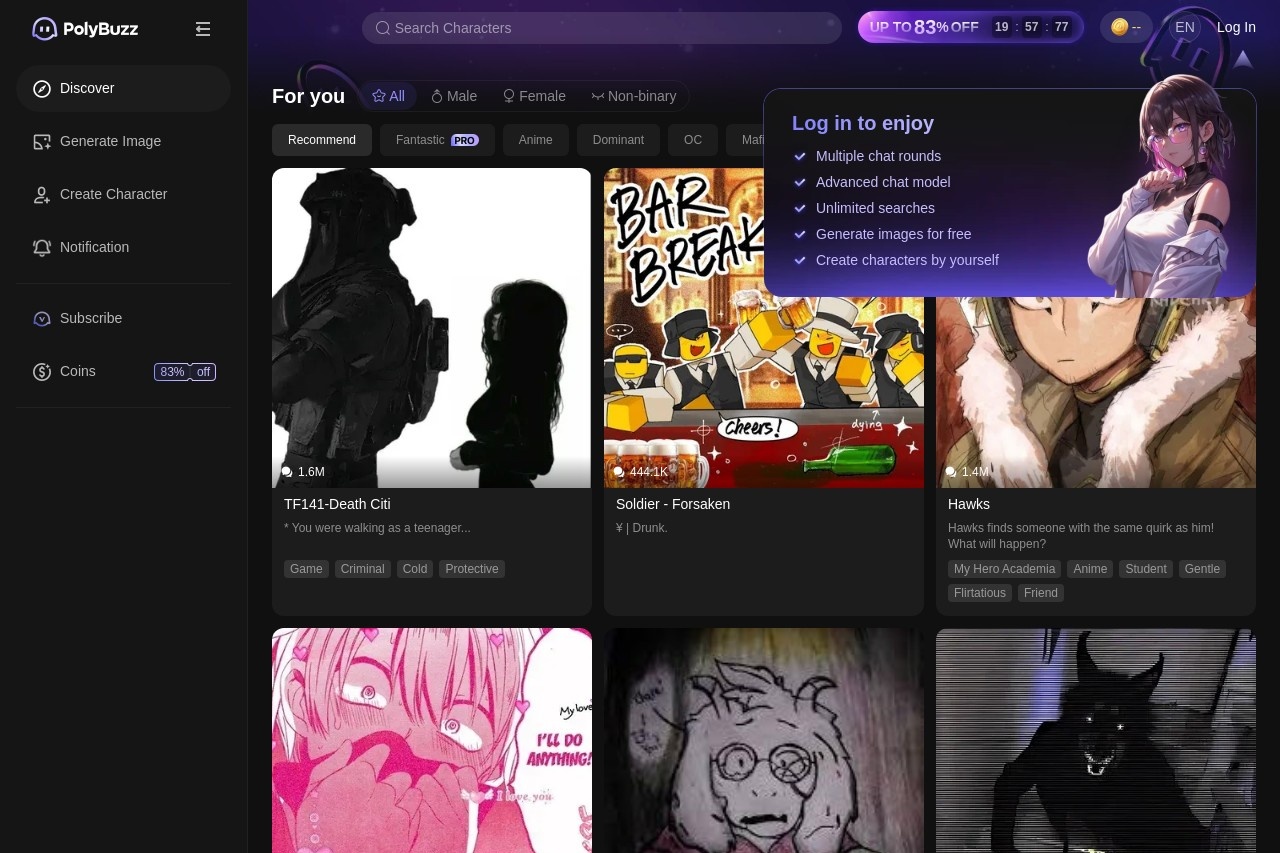This screenshot has height=853, width=1280.
Task: Open Create Character in the sidebar
Action: [124, 194]
